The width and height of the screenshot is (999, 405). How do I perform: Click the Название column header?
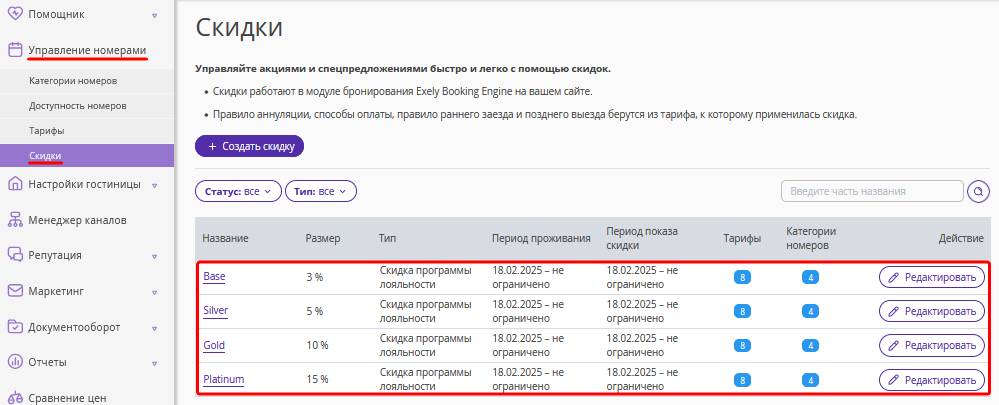coord(226,238)
